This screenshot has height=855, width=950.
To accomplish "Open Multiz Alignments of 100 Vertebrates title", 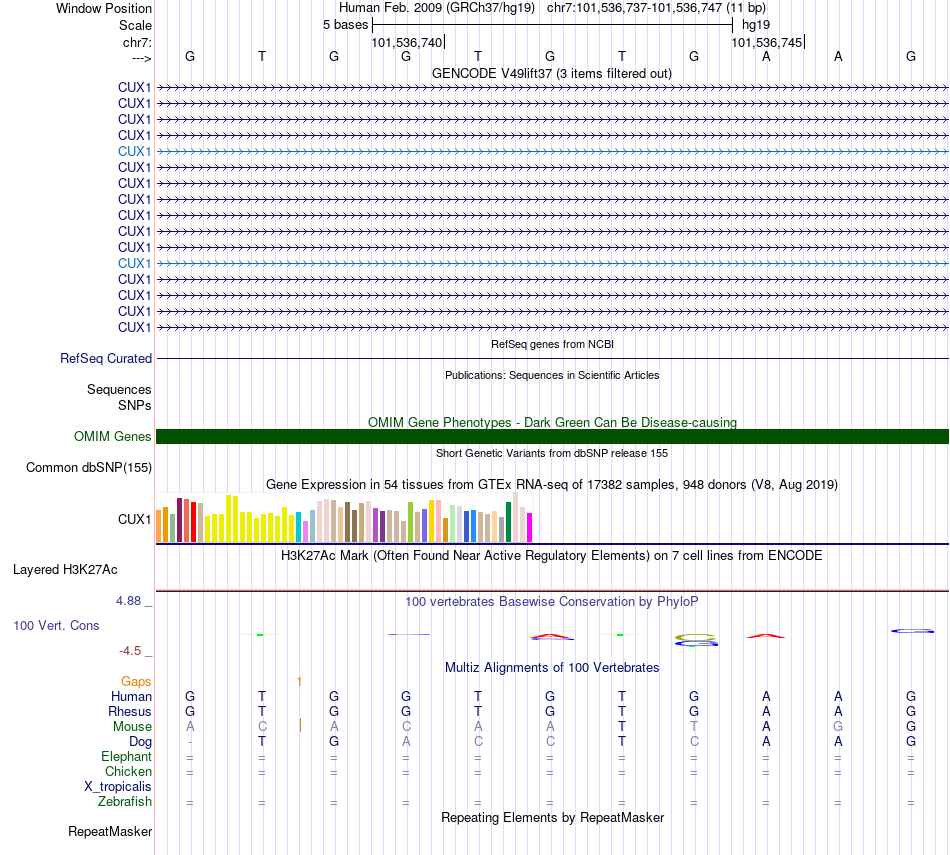I will (x=552, y=668).
